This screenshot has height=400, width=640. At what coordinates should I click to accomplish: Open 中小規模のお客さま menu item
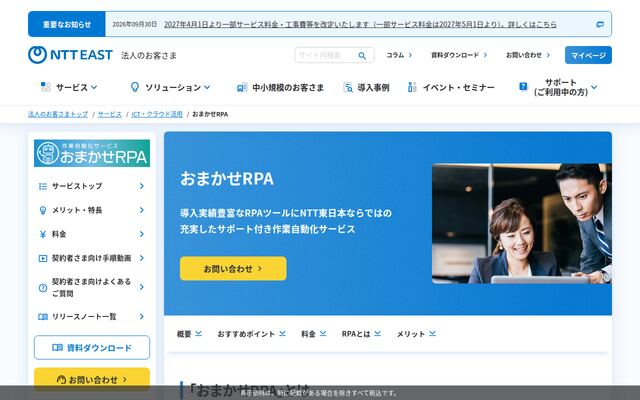[x=288, y=87]
